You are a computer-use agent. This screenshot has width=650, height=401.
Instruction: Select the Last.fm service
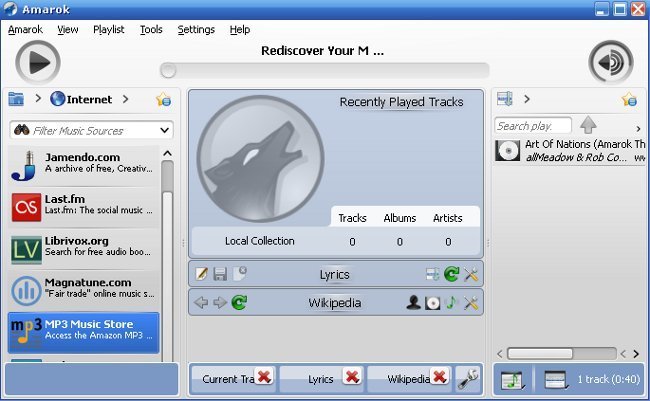(x=83, y=207)
